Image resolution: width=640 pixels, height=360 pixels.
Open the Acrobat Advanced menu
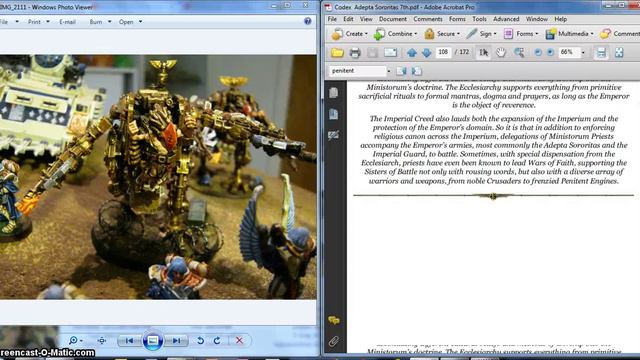[x=506, y=19]
